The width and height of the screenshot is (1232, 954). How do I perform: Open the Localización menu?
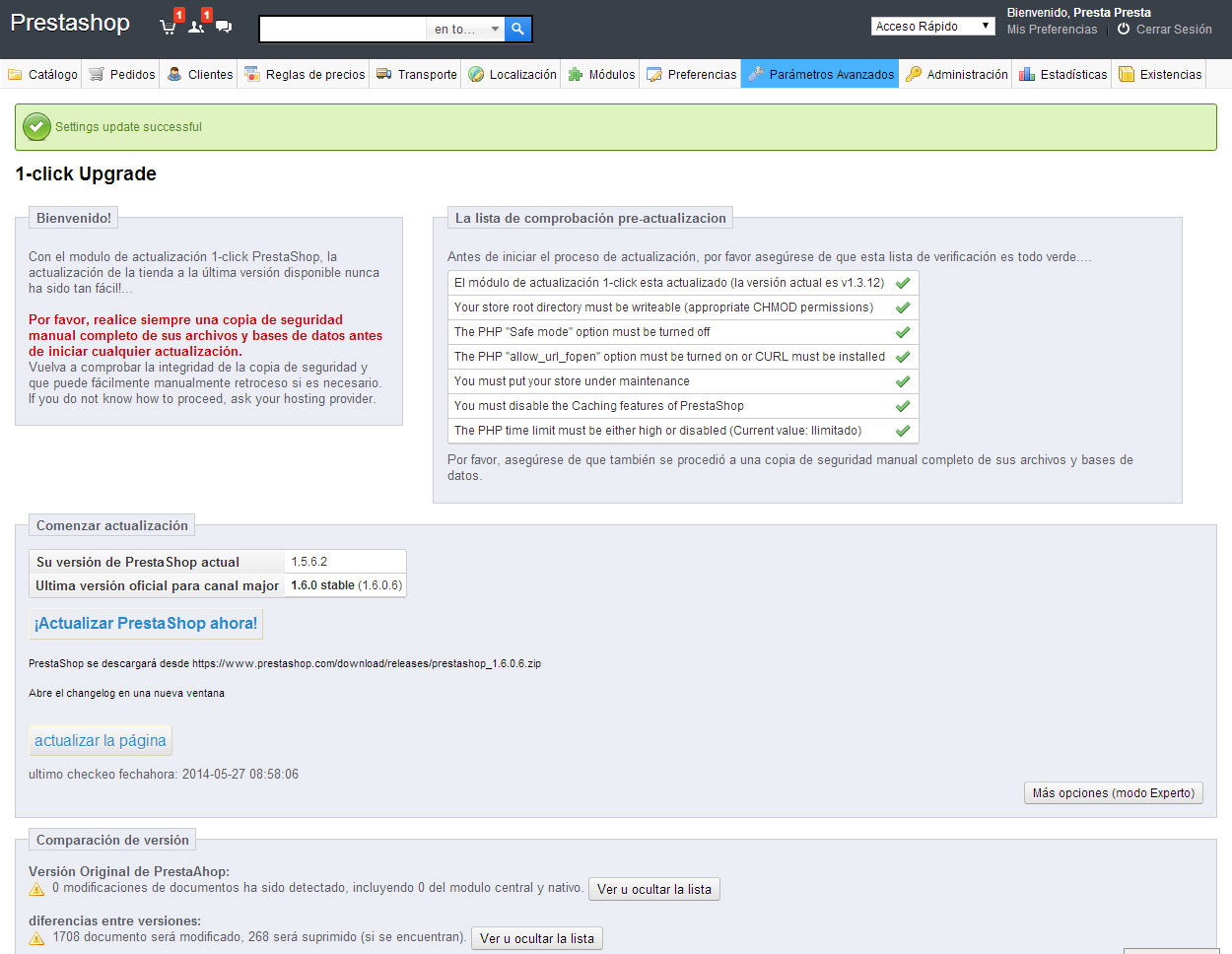pyautogui.click(x=513, y=74)
